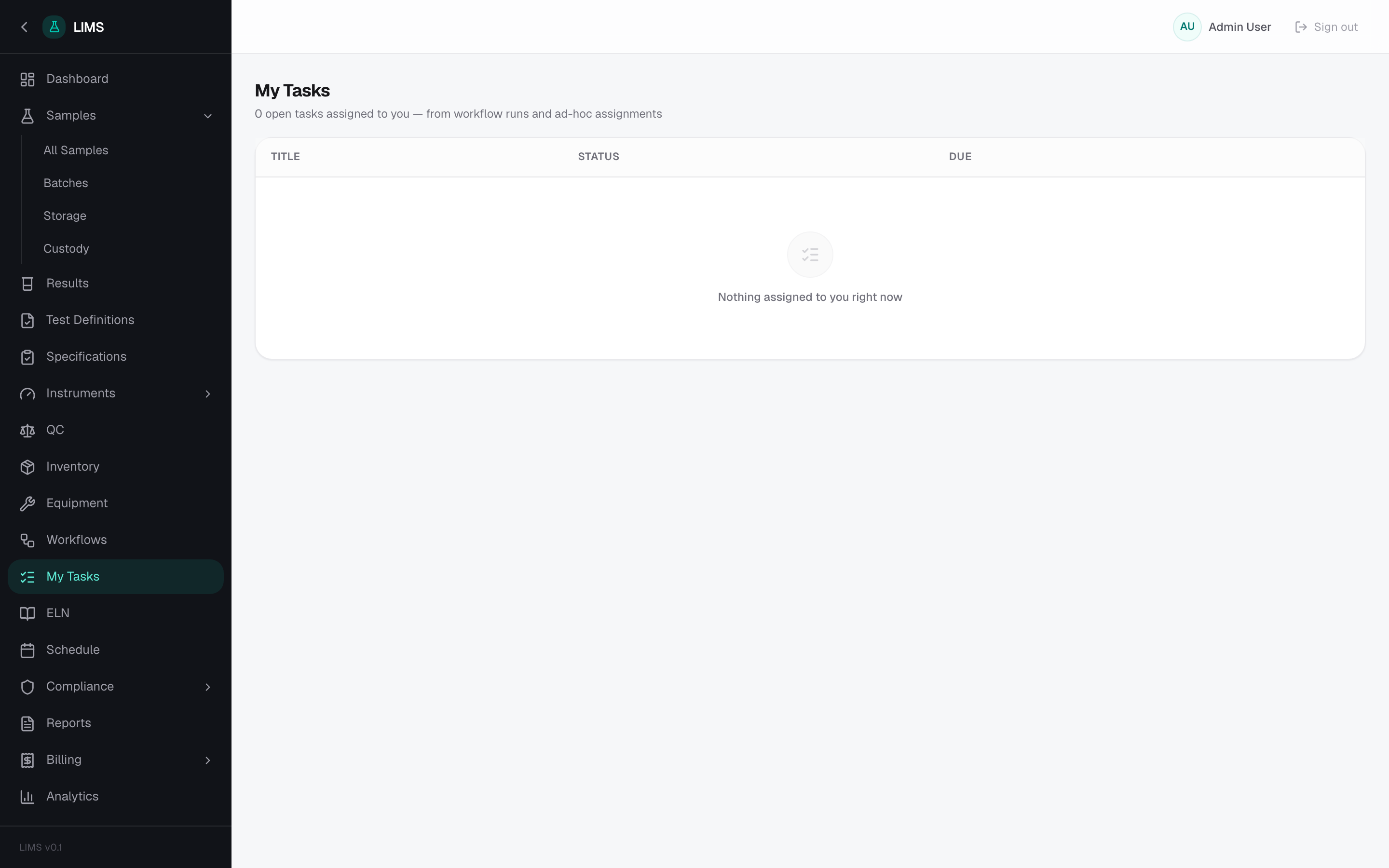Click the Samples menu label
The image size is (1389, 868).
click(x=71, y=116)
